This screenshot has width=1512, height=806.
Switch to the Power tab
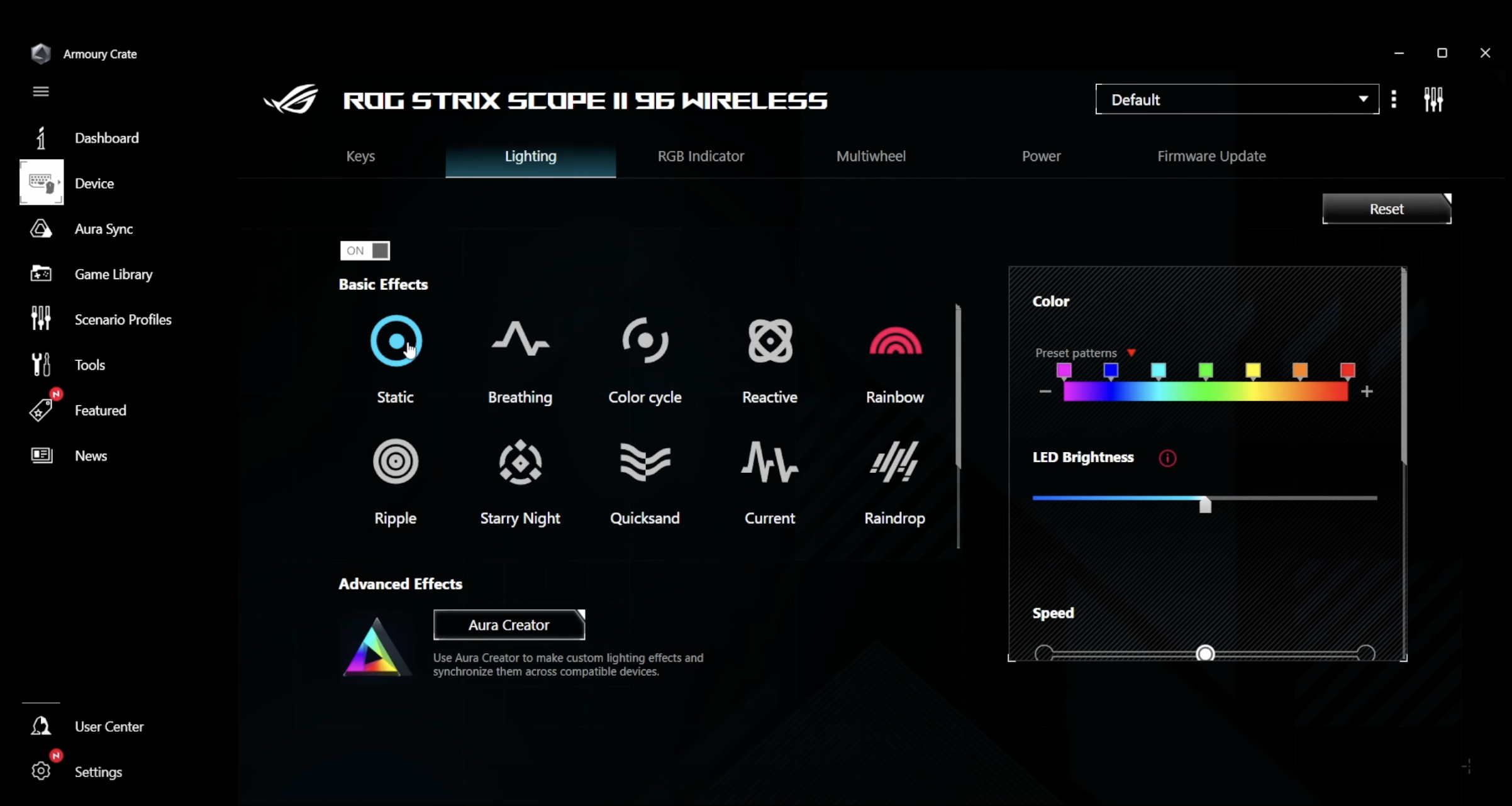(x=1042, y=156)
